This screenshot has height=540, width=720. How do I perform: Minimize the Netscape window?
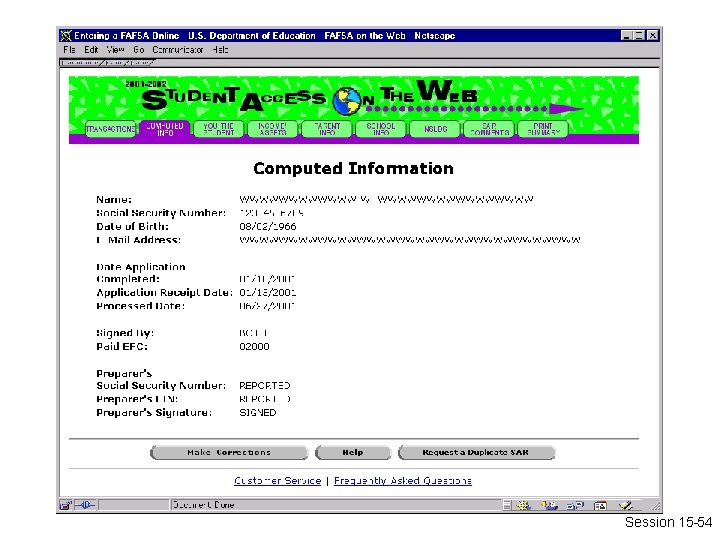[626, 35]
